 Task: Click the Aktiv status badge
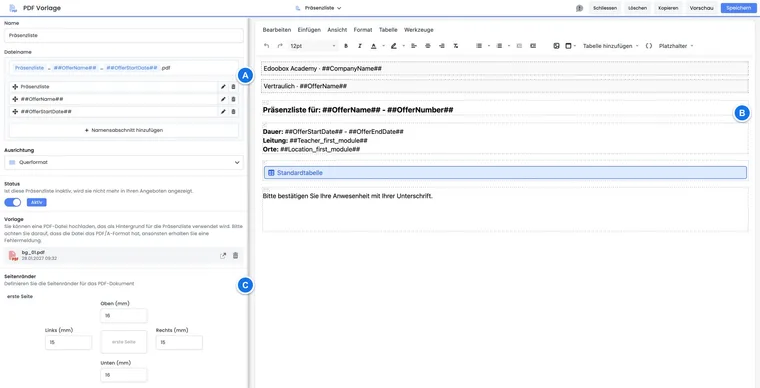(37, 202)
